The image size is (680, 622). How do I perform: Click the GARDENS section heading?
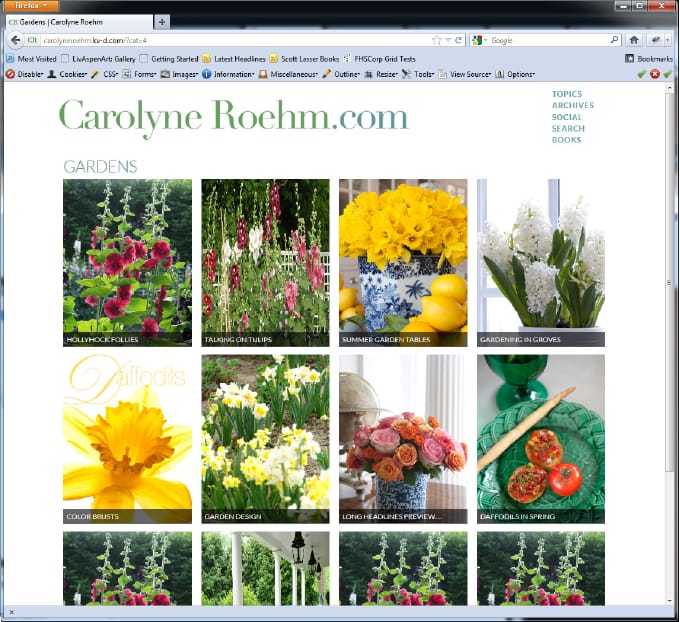[100, 167]
